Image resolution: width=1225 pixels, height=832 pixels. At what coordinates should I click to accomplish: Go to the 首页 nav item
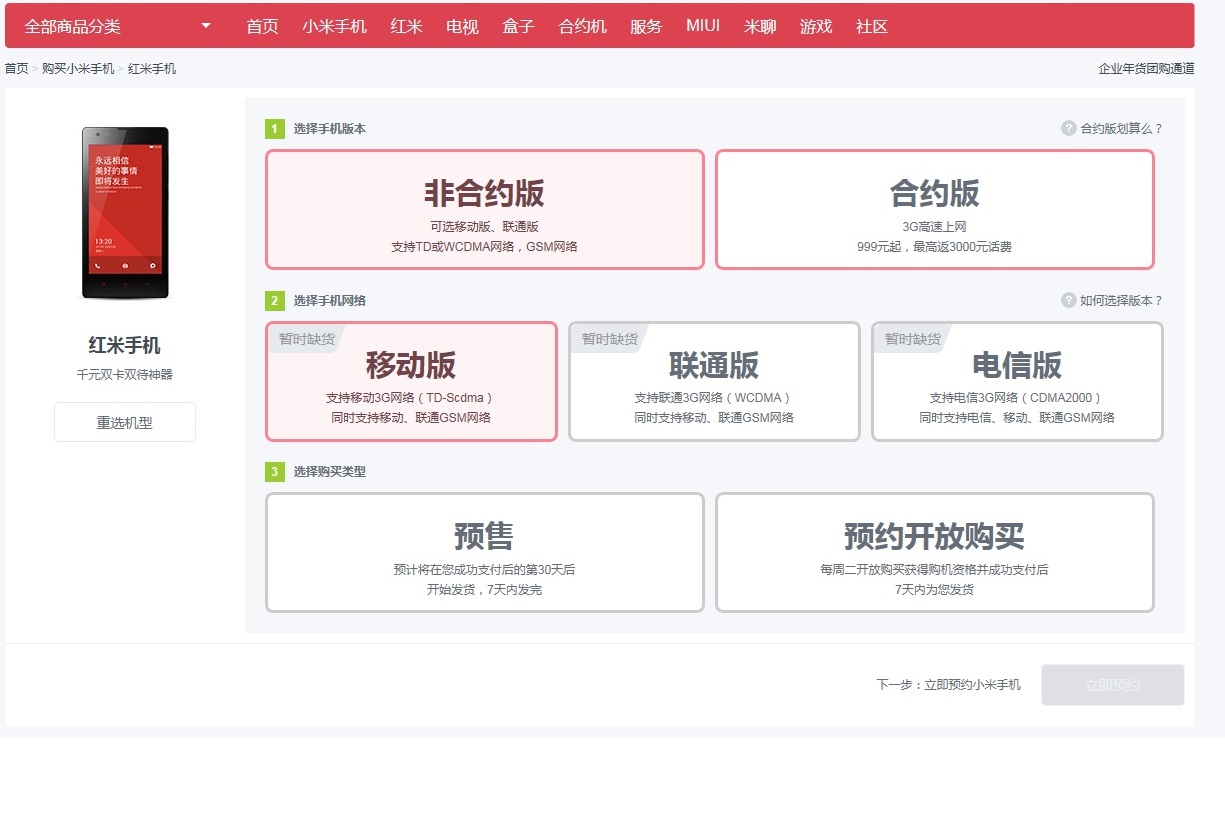click(x=262, y=26)
